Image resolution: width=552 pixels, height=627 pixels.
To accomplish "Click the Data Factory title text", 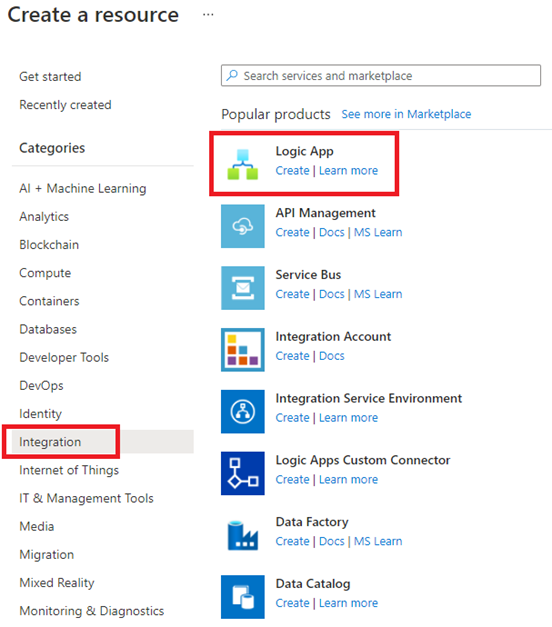I will coord(312,522).
